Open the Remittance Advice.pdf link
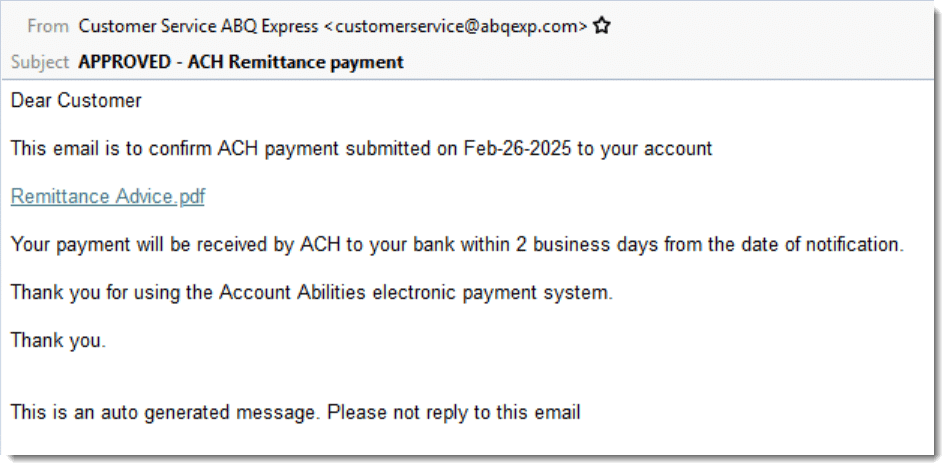The height and width of the screenshot is (470, 949). [108, 197]
